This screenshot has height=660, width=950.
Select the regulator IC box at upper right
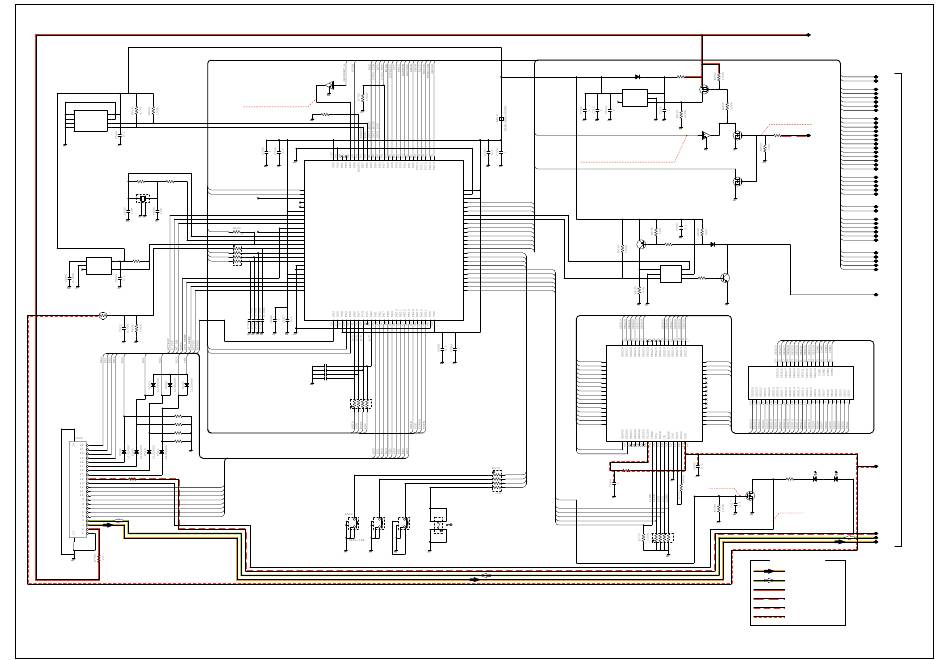pos(634,98)
